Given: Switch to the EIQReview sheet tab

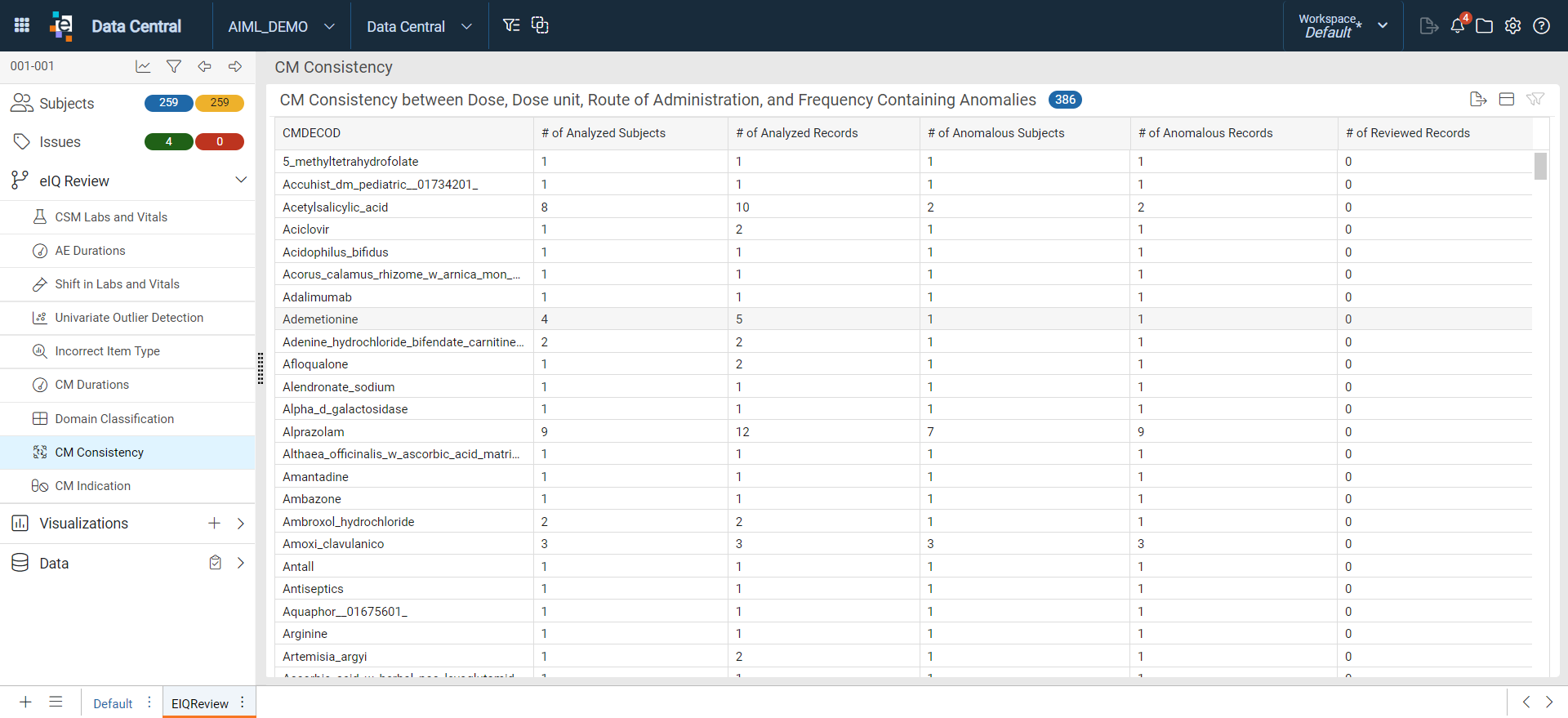Looking at the screenshot, I should [200, 703].
